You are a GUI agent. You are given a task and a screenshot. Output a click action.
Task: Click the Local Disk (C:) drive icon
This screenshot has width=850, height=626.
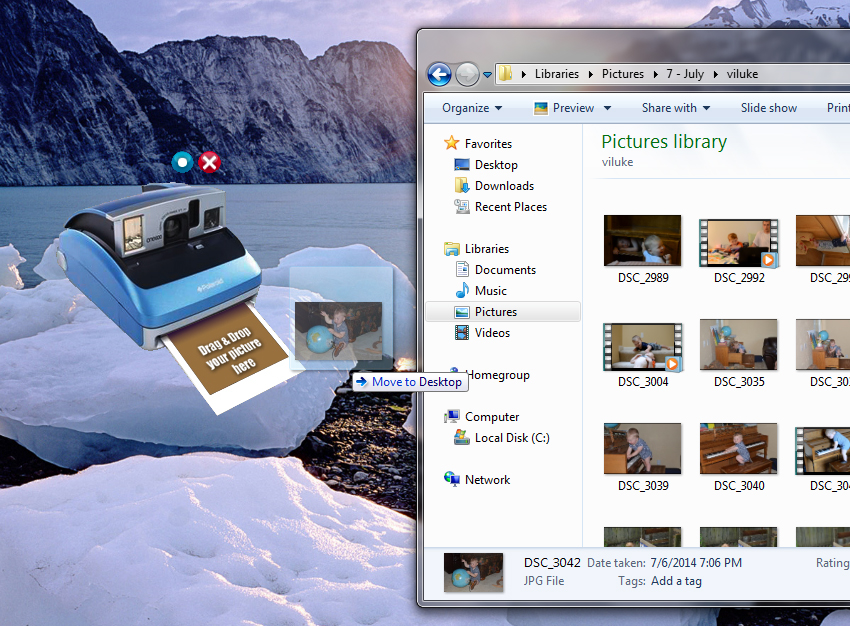461,437
